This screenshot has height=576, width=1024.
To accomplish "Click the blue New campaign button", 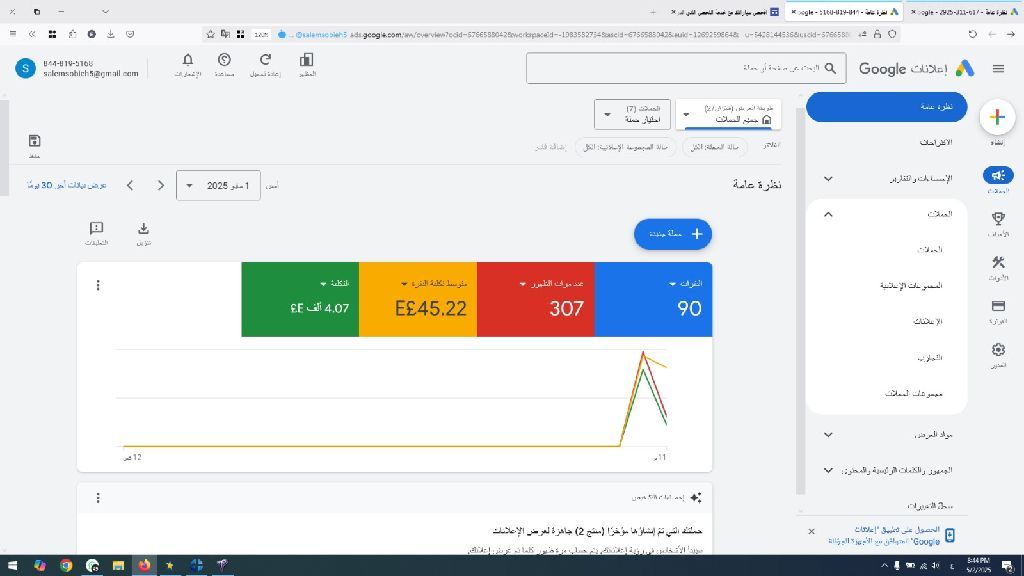I will [673, 234].
